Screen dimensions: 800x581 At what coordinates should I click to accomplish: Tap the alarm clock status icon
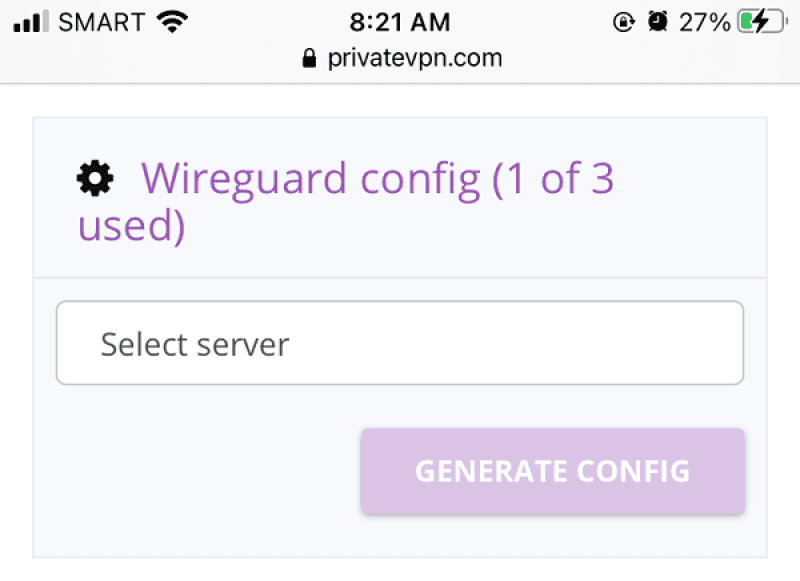pyautogui.click(x=657, y=22)
